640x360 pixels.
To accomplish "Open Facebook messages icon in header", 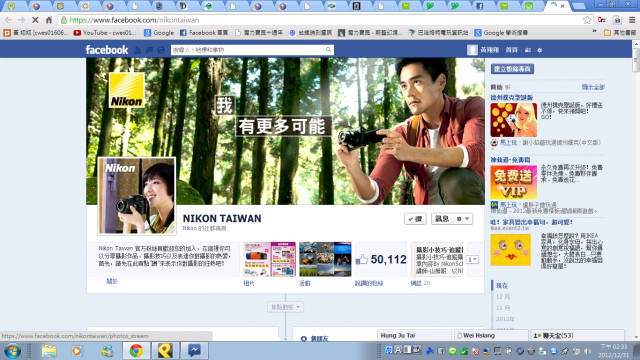I will click(x=149, y=50).
